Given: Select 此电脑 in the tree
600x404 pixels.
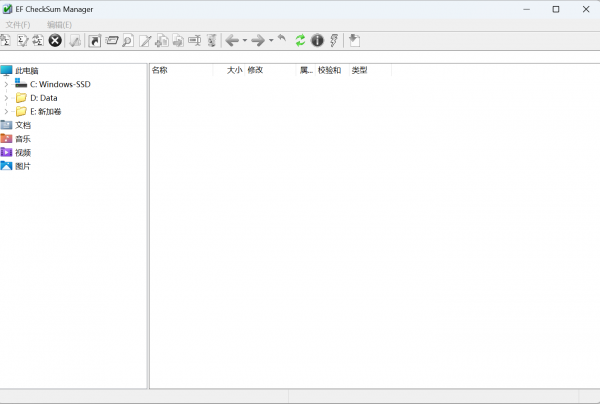Looking at the screenshot, I should coord(27,71).
